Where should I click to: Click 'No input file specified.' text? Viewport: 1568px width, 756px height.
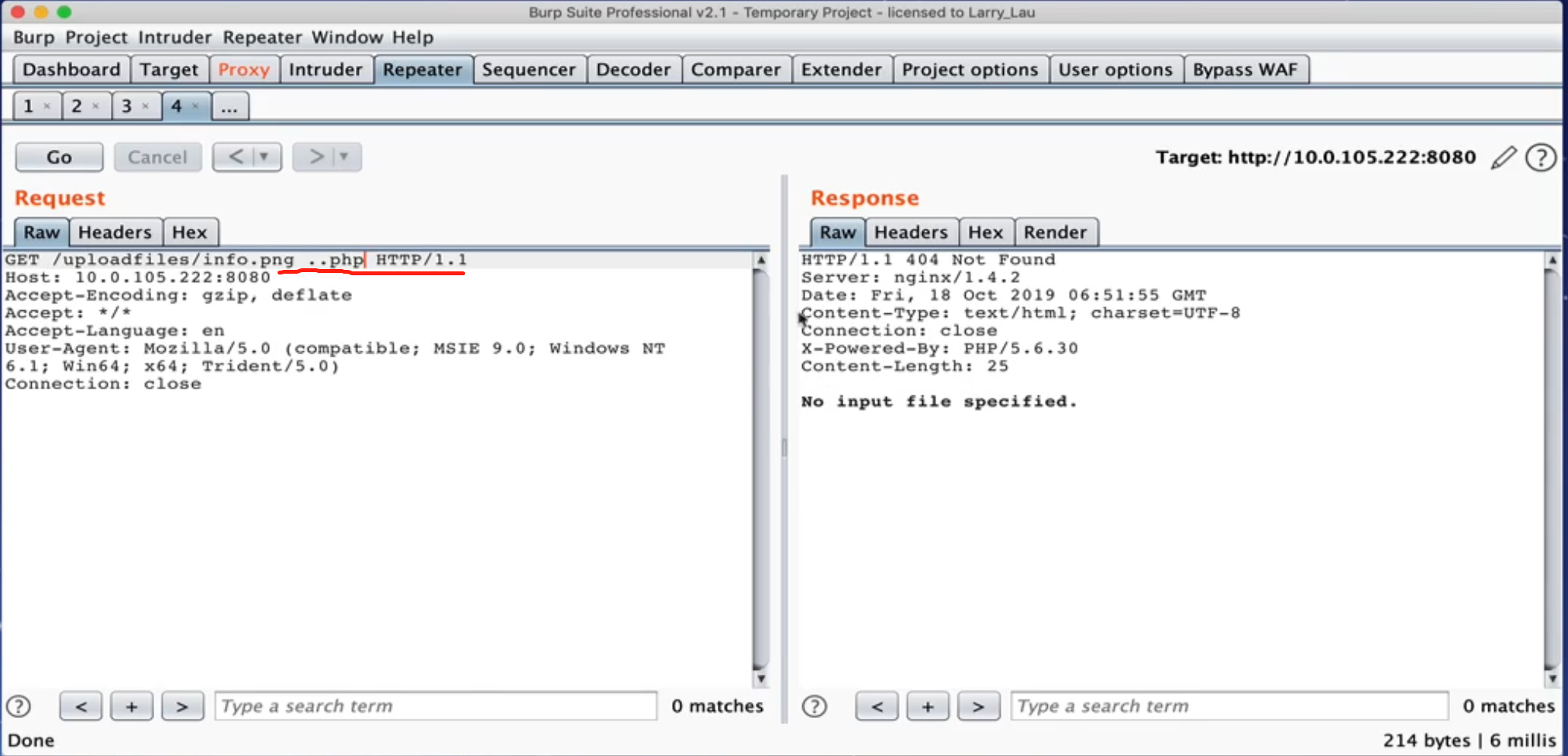(939, 402)
